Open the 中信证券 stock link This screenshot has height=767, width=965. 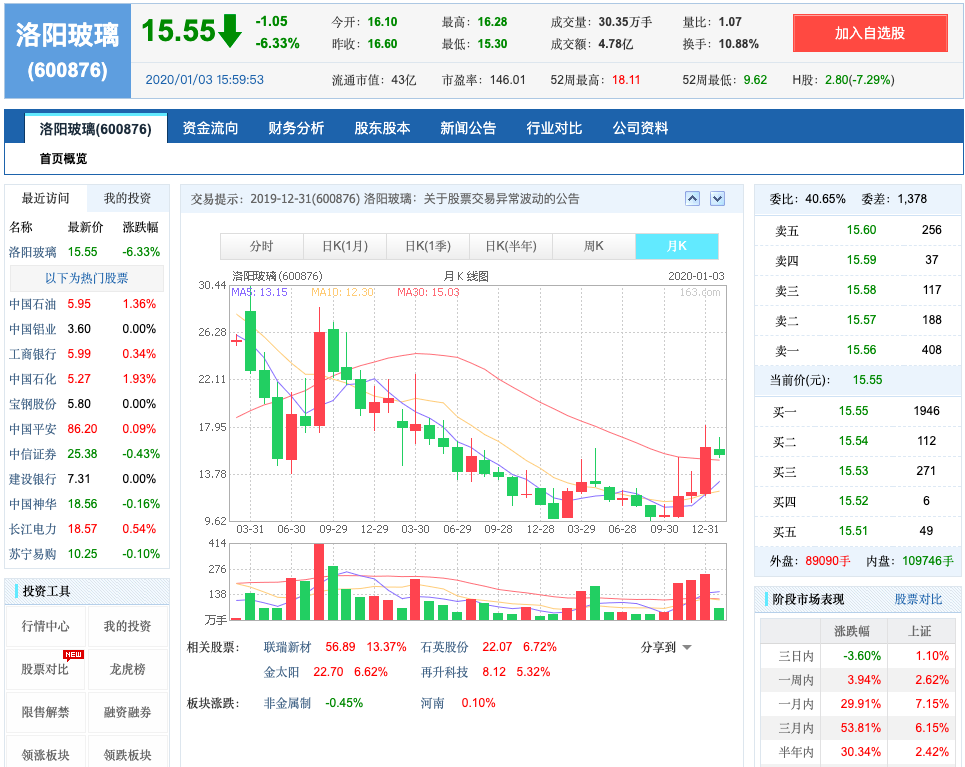click(33, 454)
